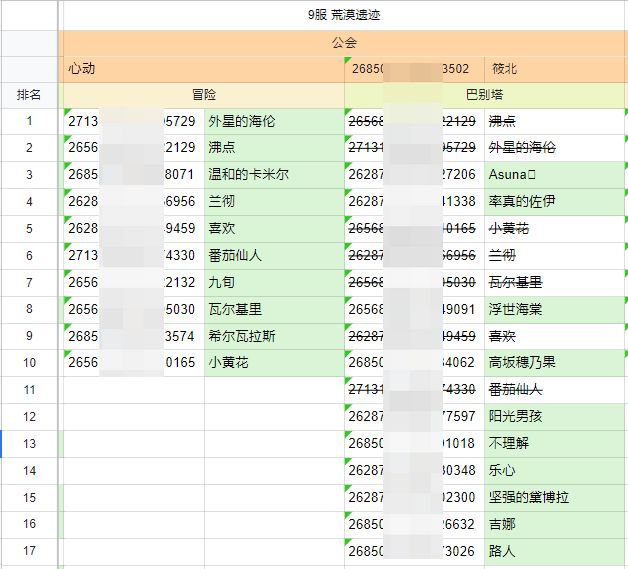Click the ID cell ending in 2300

[414, 498]
